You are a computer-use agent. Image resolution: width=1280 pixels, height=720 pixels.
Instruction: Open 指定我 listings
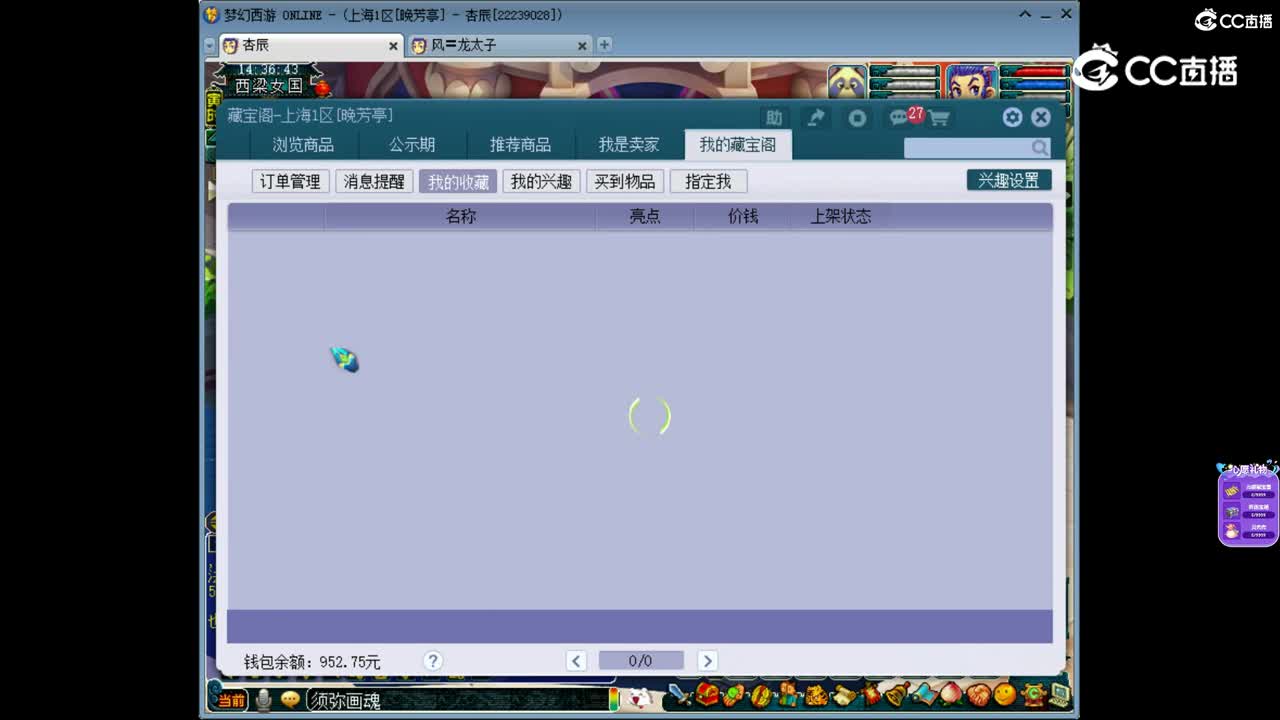coord(708,181)
